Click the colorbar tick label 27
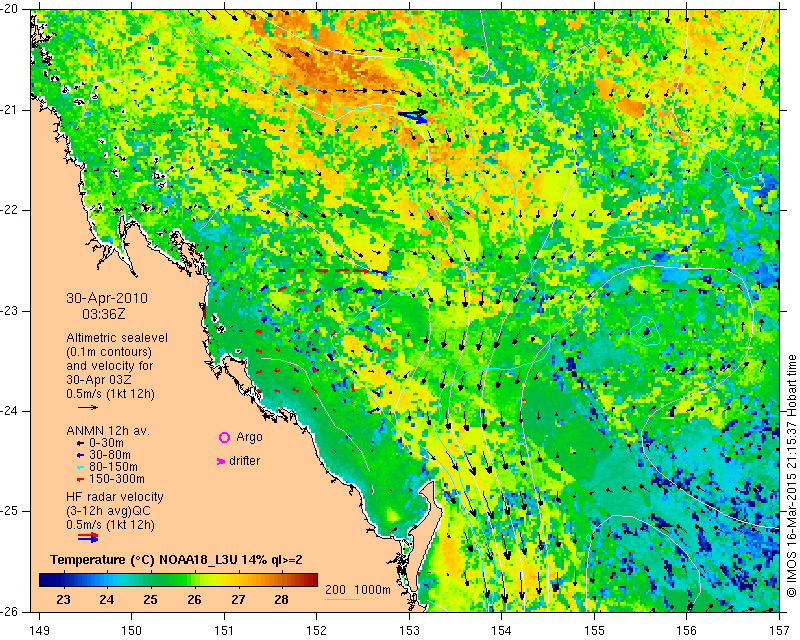Image resolution: width=800 pixels, height=640 pixels. (x=238, y=600)
